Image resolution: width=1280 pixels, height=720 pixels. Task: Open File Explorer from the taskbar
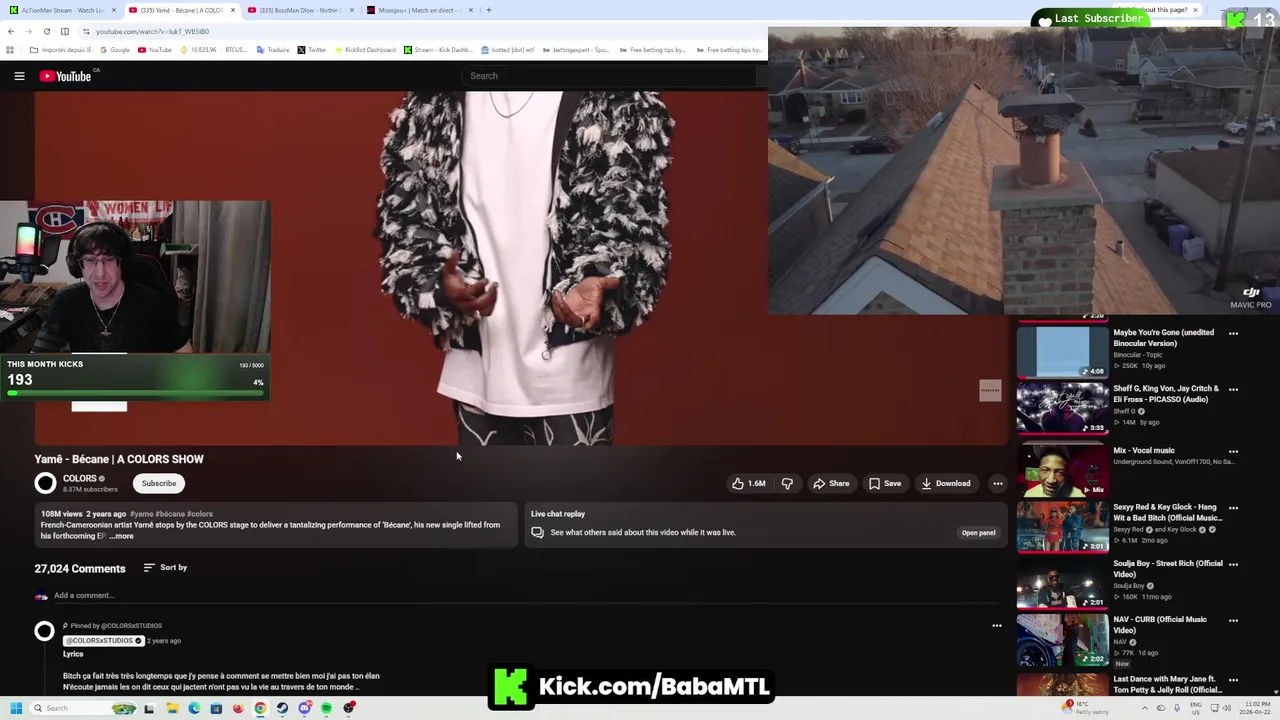(x=172, y=708)
